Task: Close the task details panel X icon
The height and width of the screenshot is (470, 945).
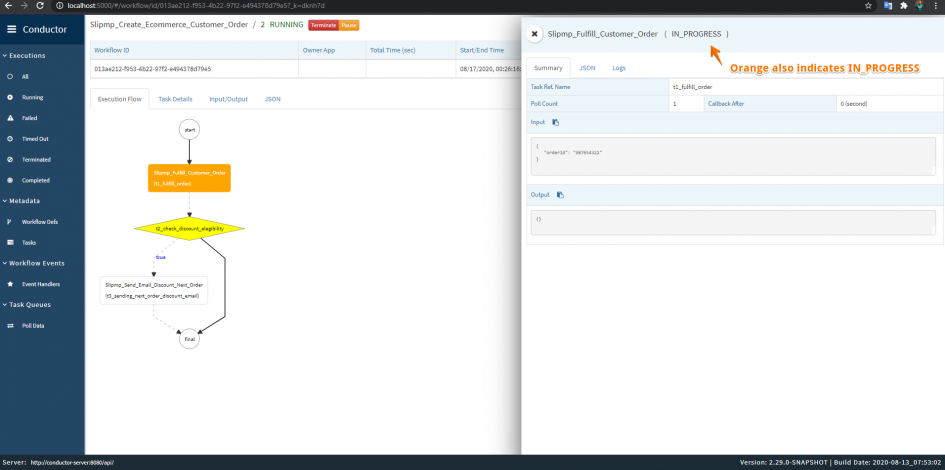Action: click(x=535, y=34)
